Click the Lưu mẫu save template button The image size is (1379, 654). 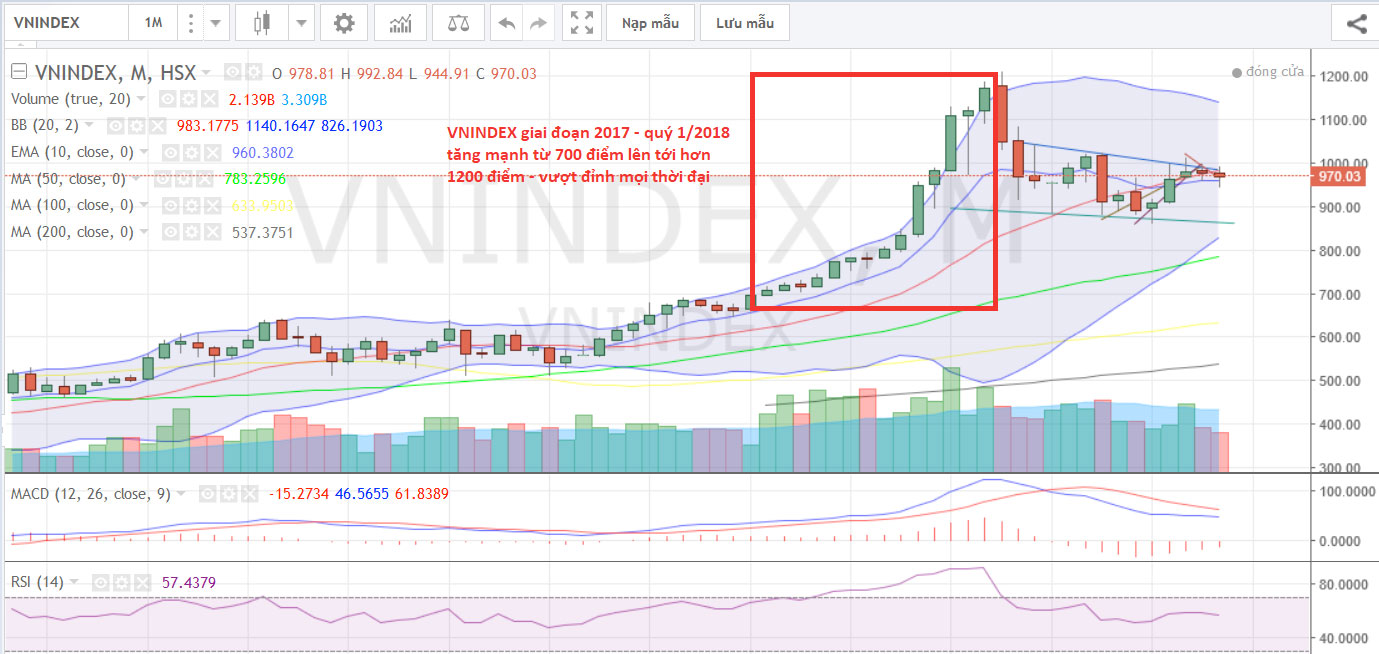click(745, 22)
